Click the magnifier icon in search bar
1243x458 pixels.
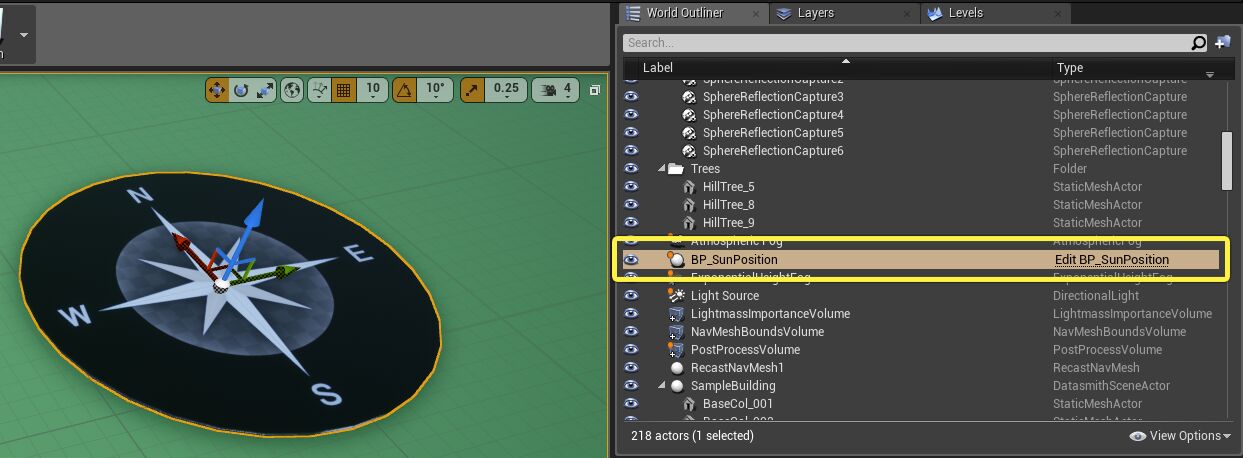[x=1199, y=43]
